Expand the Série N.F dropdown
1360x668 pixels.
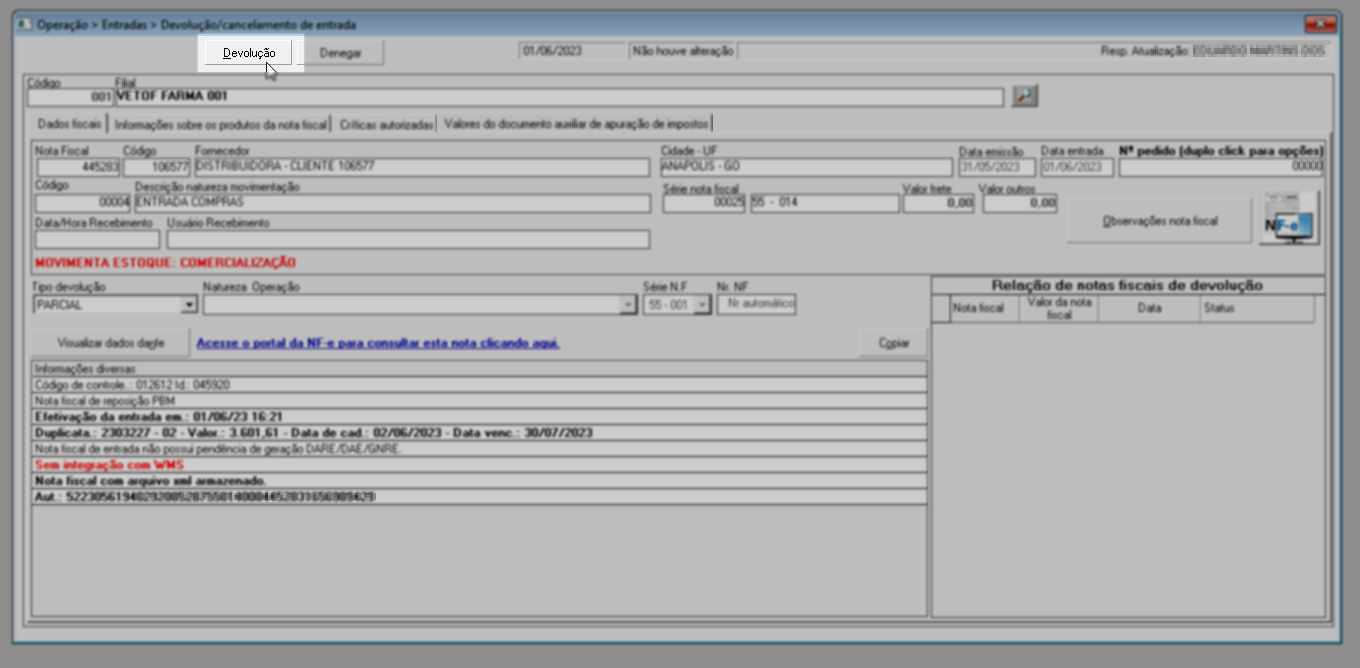(703, 305)
